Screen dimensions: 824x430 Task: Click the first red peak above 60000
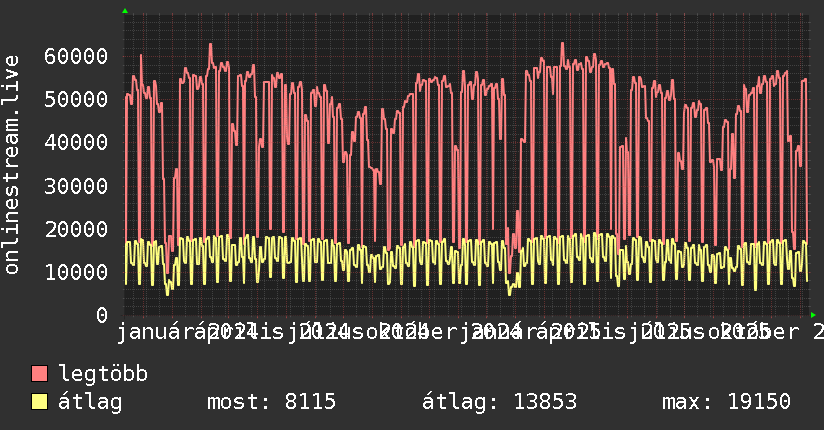[210, 45]
